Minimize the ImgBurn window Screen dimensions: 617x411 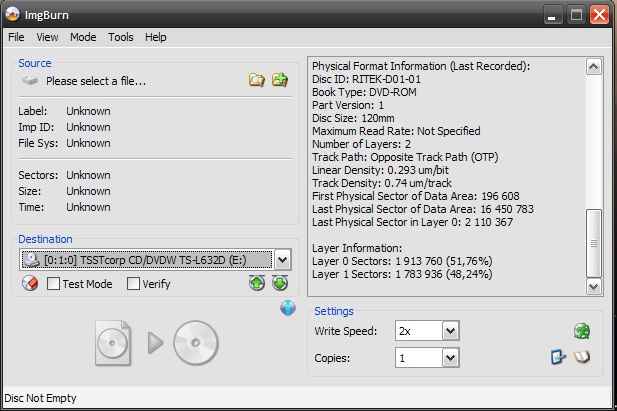(x=552, y=15)
